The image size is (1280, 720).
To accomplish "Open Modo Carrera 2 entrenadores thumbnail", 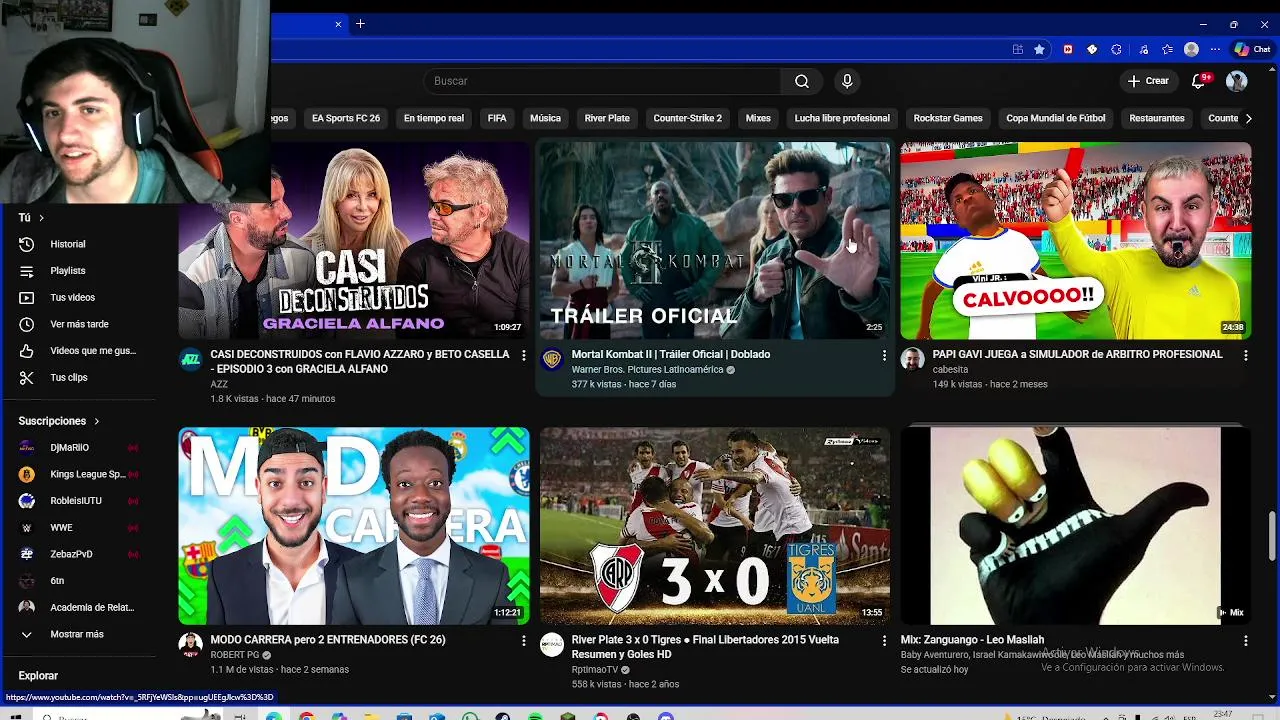I will (x=354, y=526).
